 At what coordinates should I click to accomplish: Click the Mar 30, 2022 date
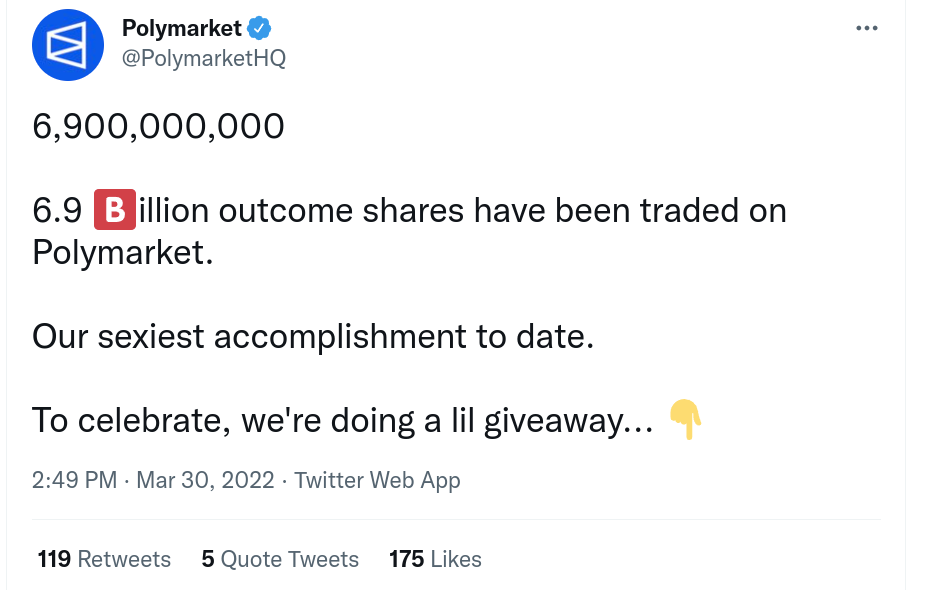click(x=205, y=480)
